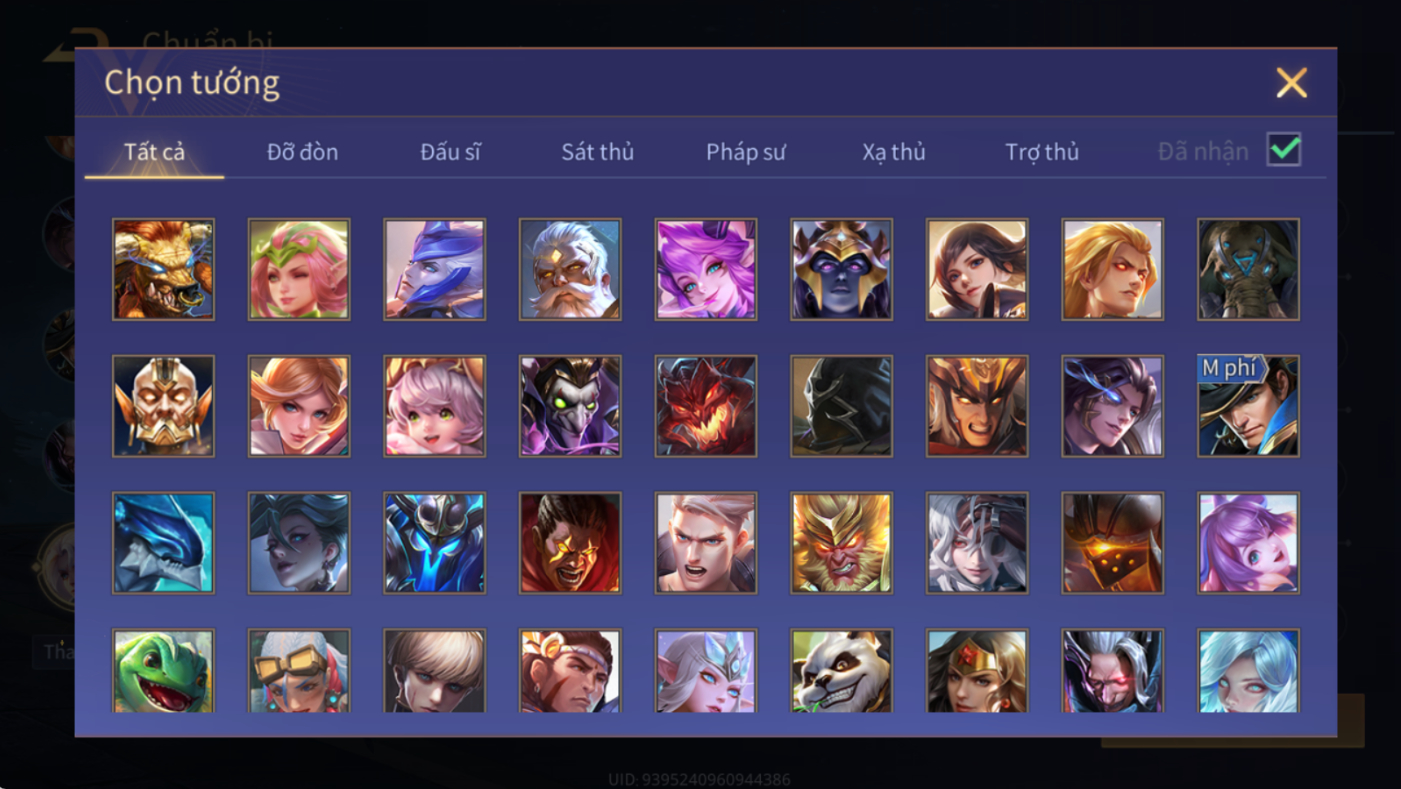Show the Trợ thủ hero category

[1042, 152]
